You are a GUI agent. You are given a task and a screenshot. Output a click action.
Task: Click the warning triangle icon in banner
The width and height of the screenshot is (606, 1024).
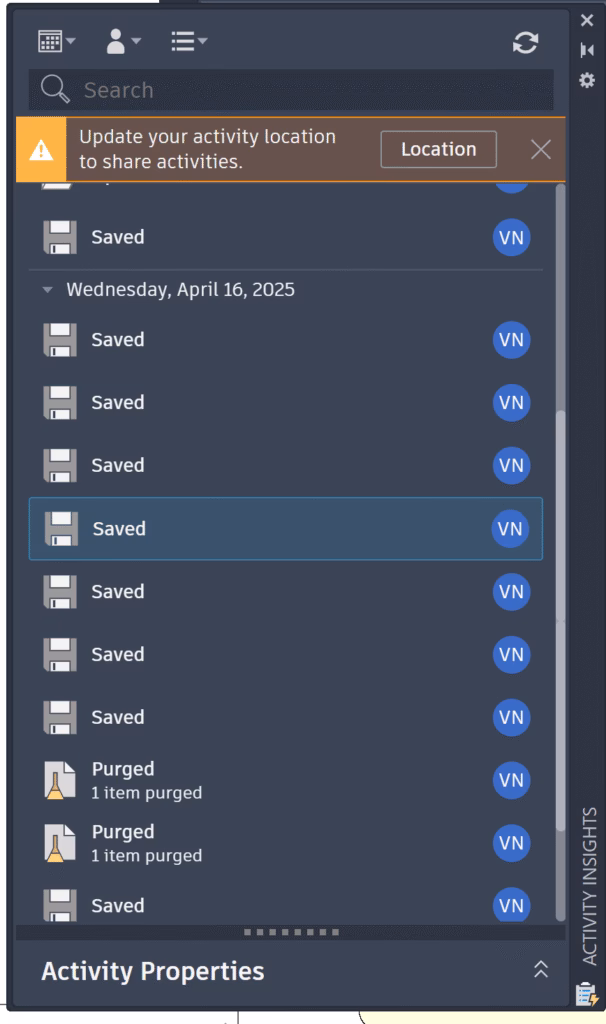[41, 150]
